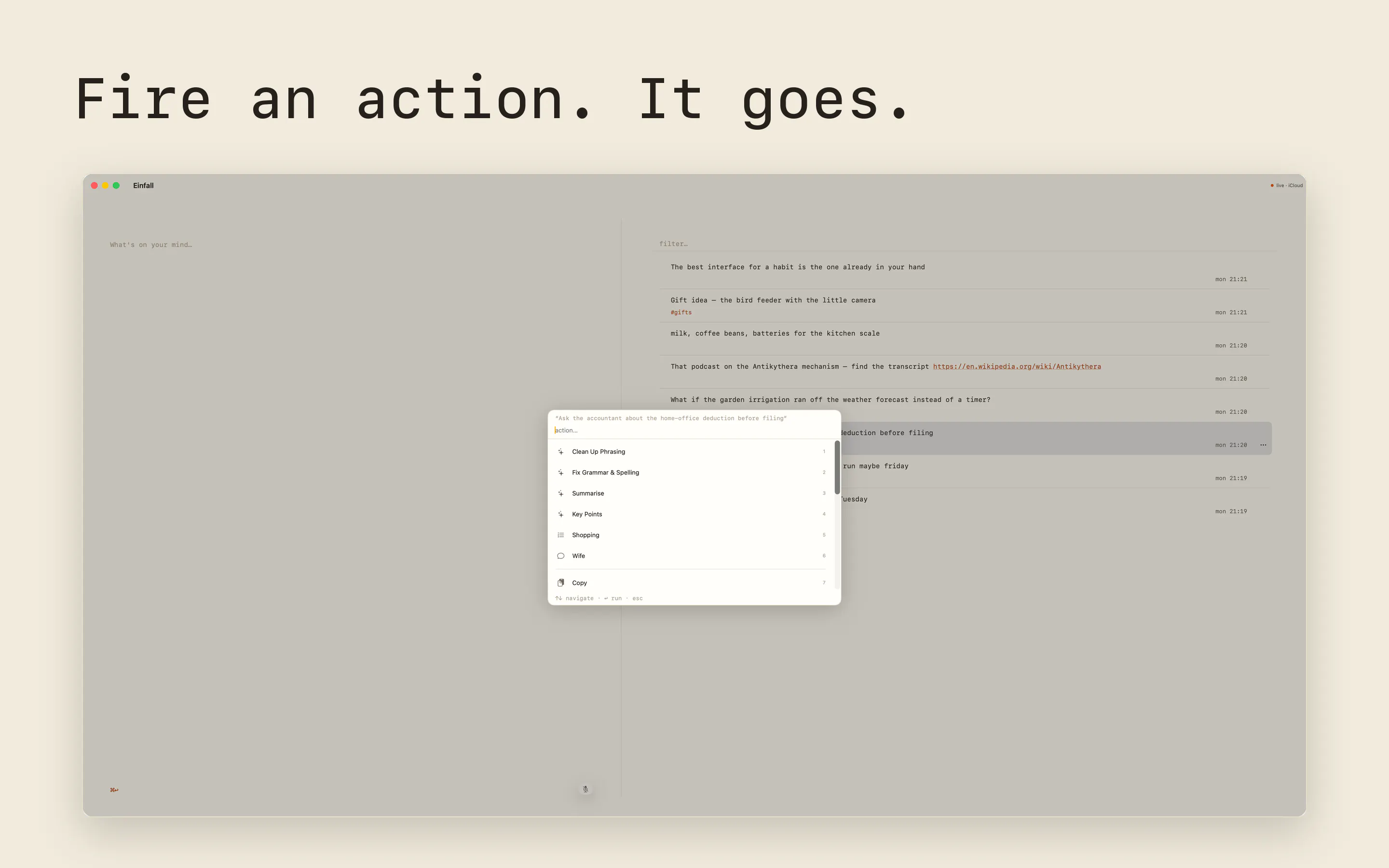The width and height of the screenshot is (1389, 868).
Task: Open the three-dot menu on the selected note
Action: (x=1263, y=445)
